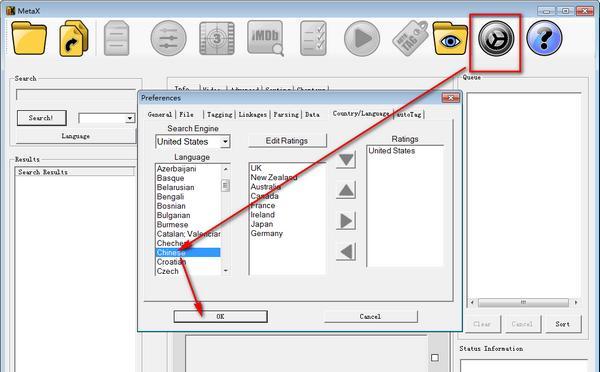Click the sliders settings toolbar icon
This screenshot has height=372, width=600.
coord(168,38)
